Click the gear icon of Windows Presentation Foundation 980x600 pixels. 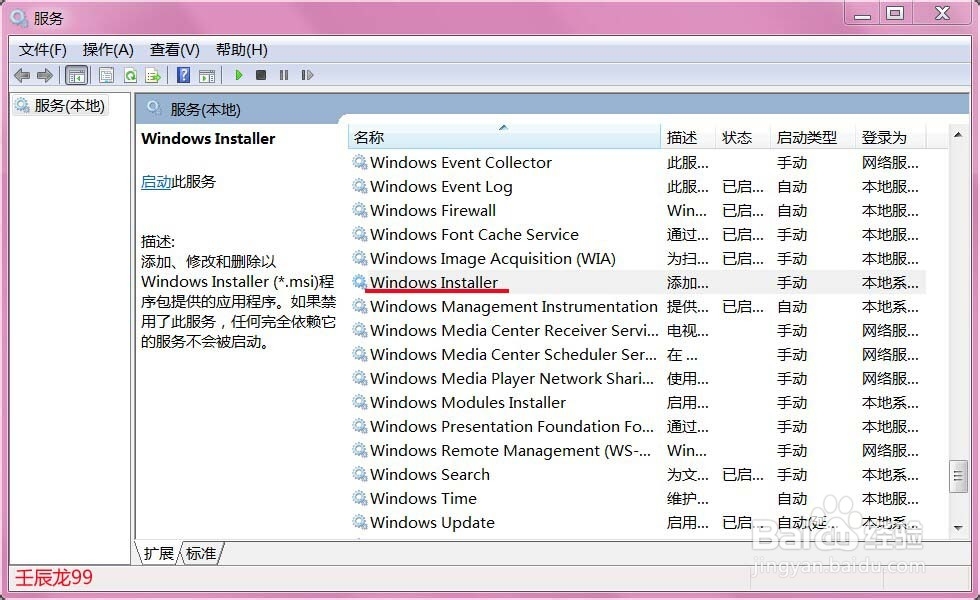[359, 426]
